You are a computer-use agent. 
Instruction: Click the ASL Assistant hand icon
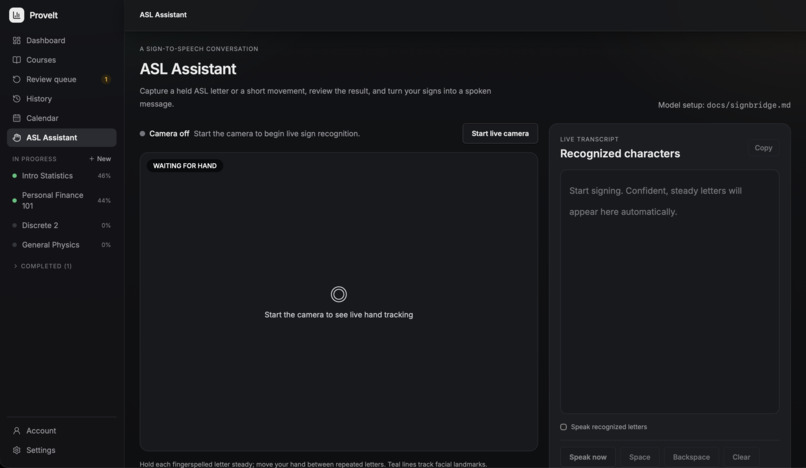pos(16,137)
